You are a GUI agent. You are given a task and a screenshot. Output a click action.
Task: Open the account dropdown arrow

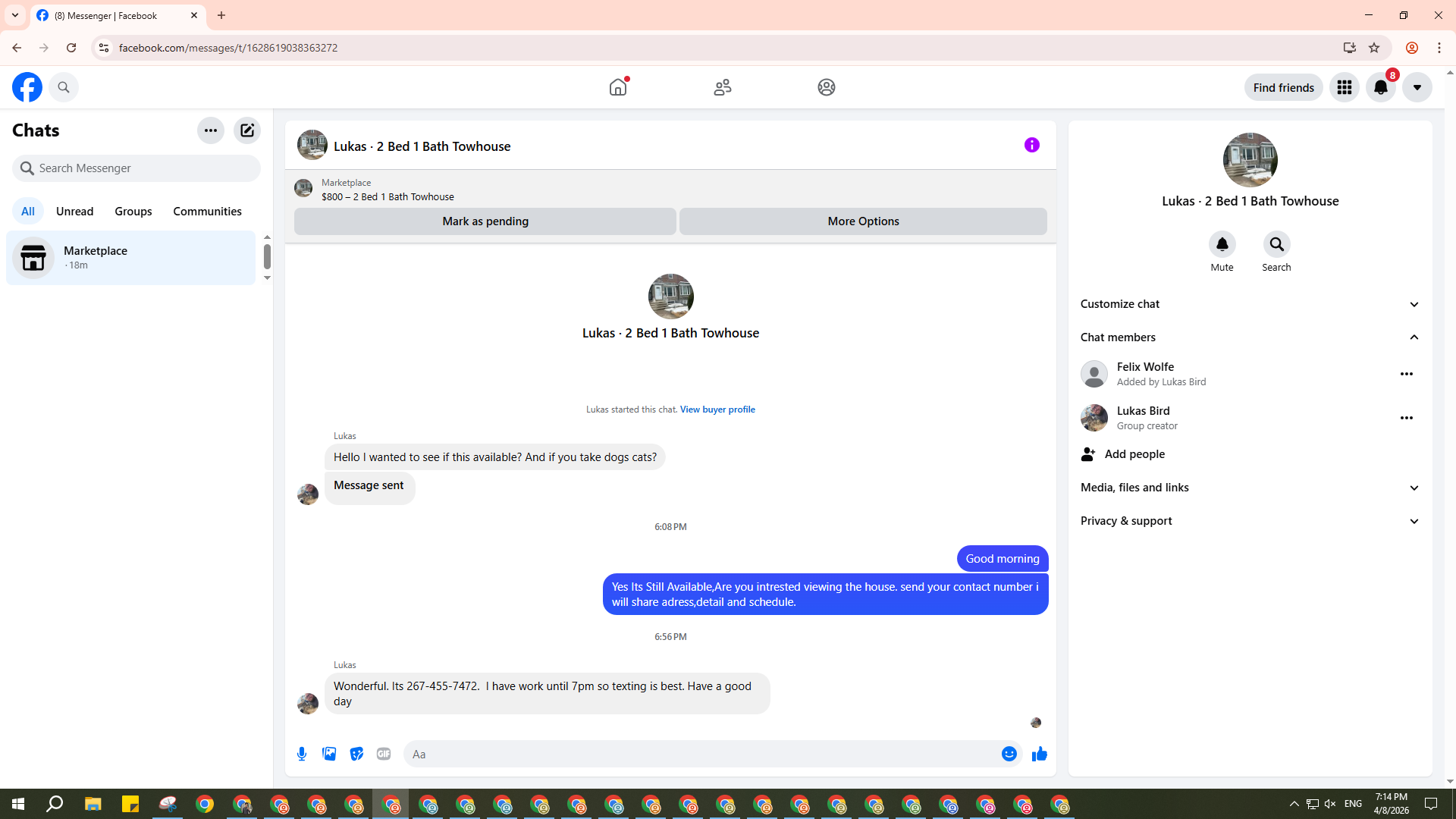(1417, 88)
